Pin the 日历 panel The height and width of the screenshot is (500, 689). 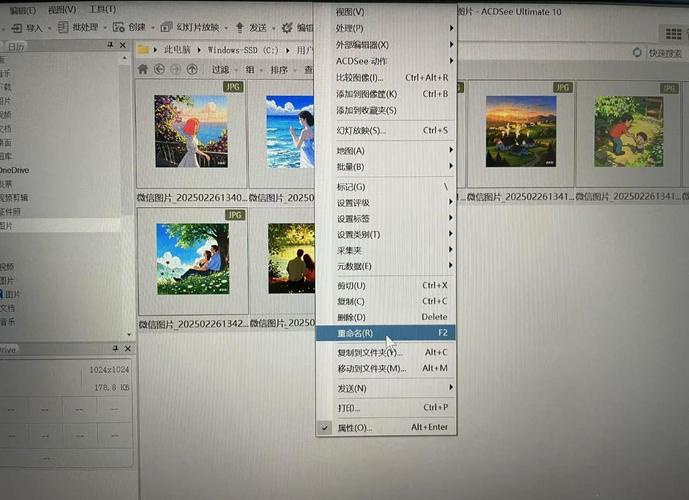pos(110,45)
